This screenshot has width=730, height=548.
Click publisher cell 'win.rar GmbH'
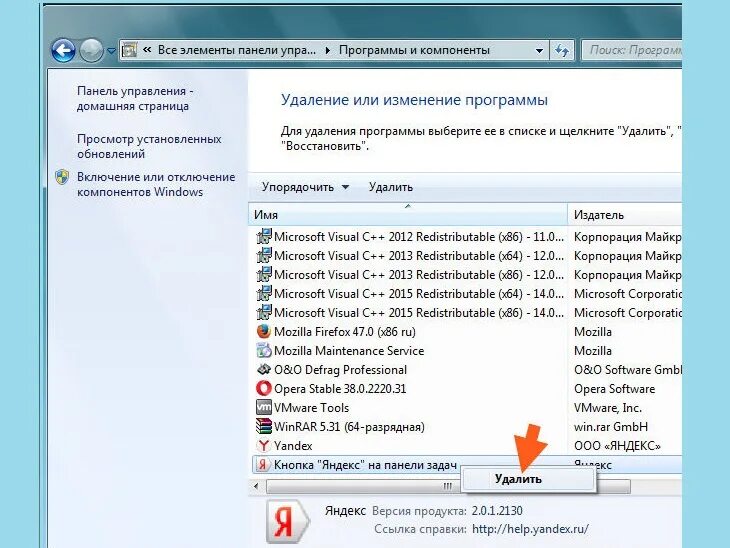tap(610, 427)
